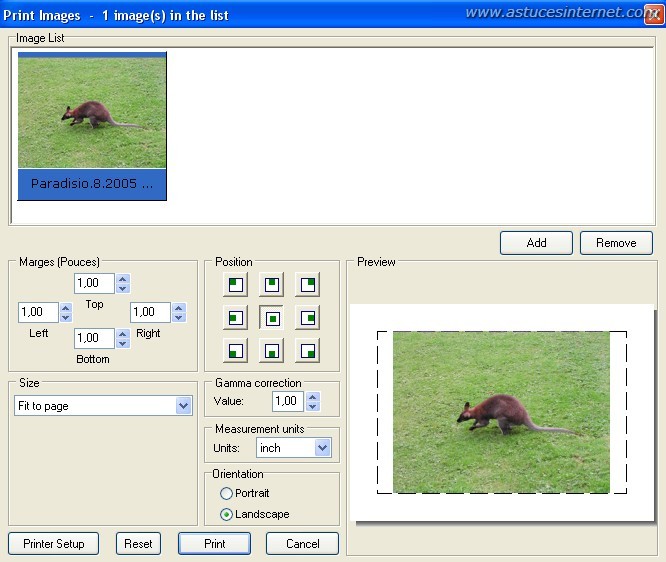Remove the selected image from list

click(x=616, y=243)
